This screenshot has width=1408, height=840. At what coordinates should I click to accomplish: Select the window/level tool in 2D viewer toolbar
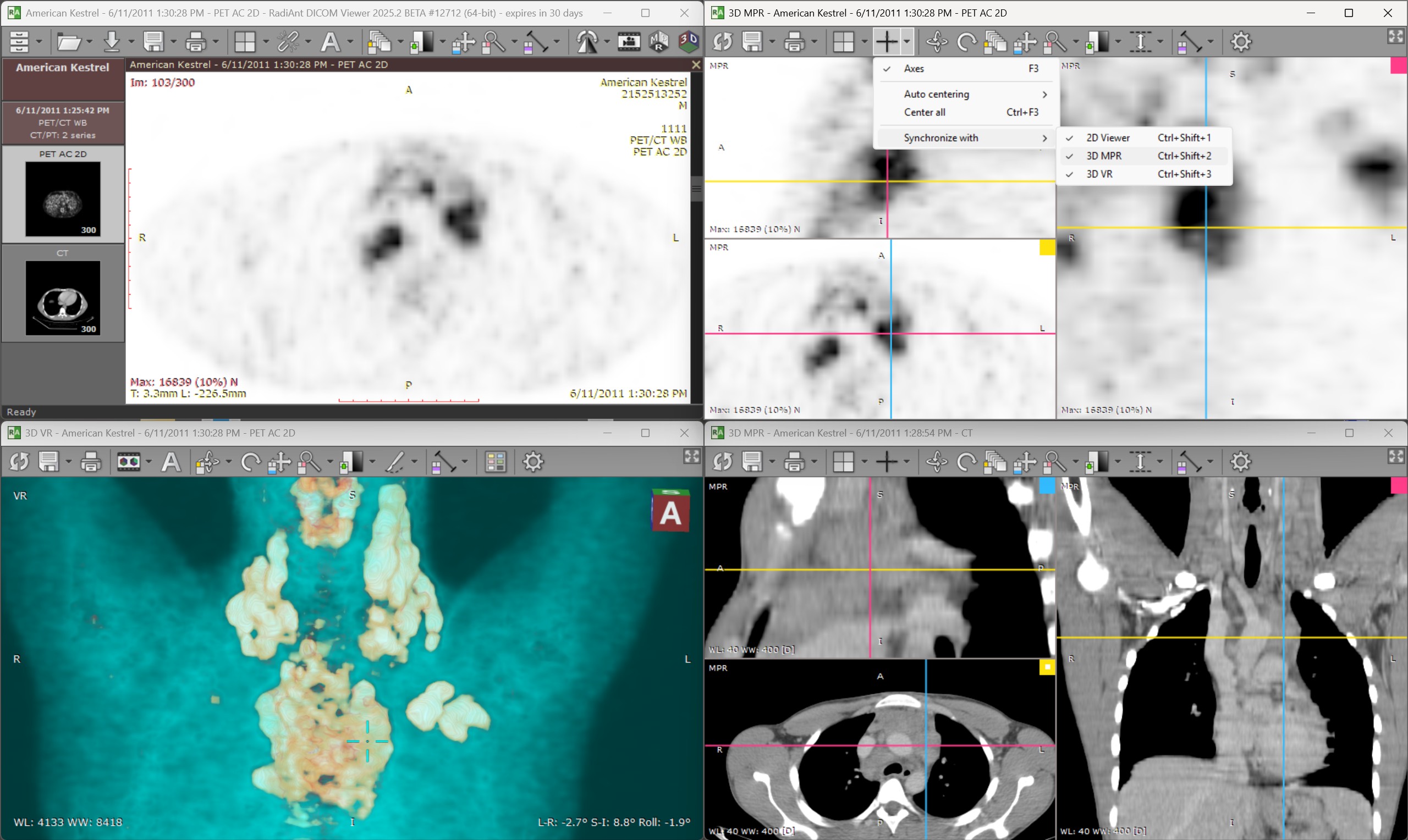[421, 41]
